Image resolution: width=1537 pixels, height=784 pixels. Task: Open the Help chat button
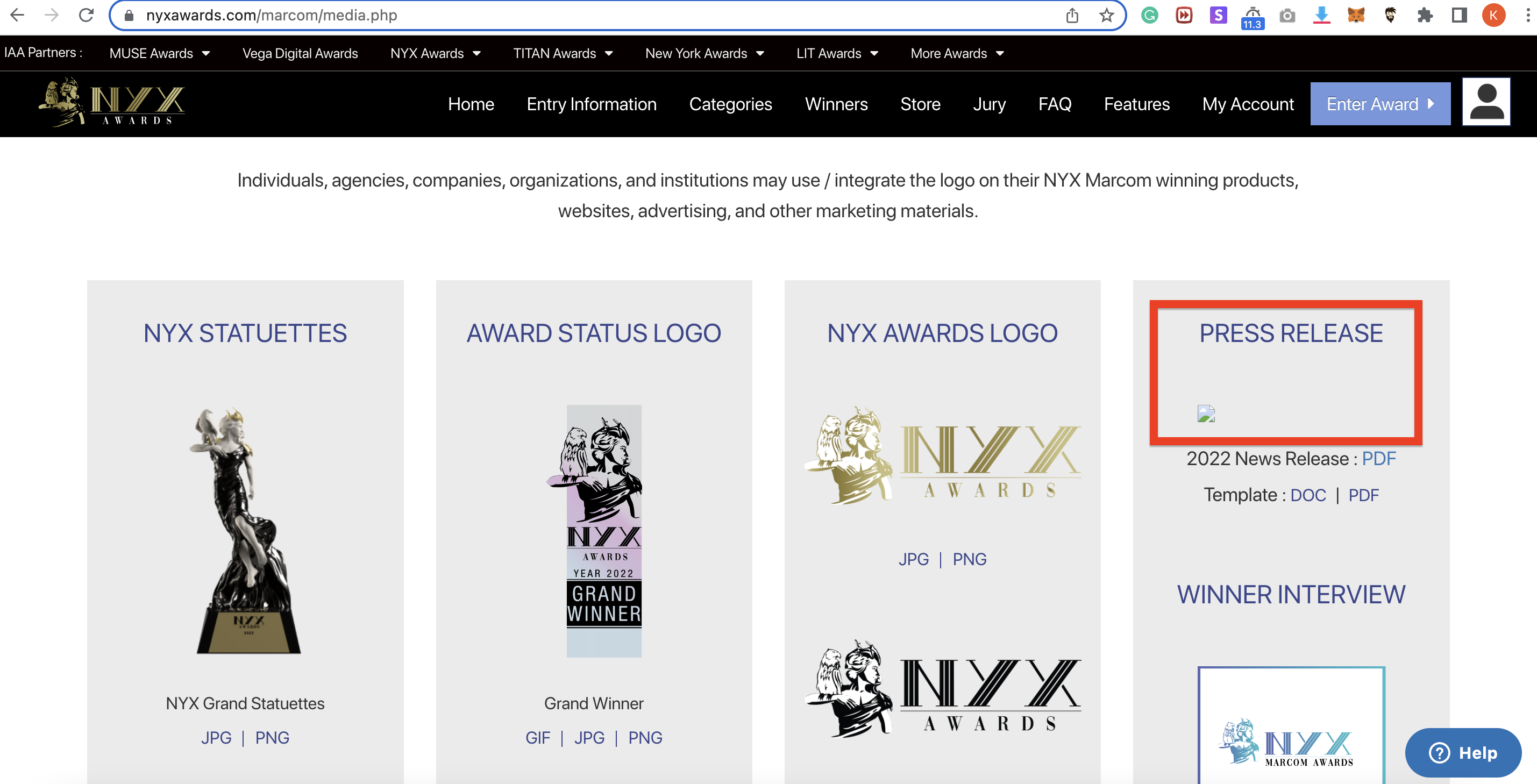click(x=1463, y=752)
